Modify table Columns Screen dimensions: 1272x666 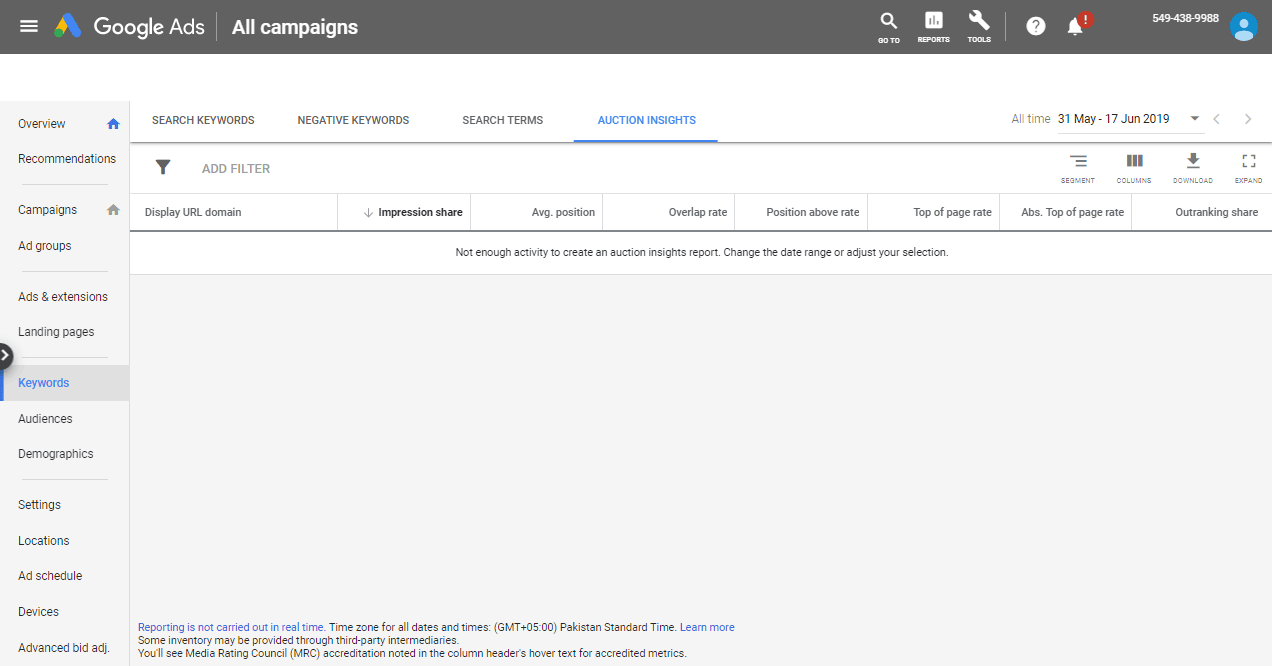pyautogui.click(x=1134, y=162)
